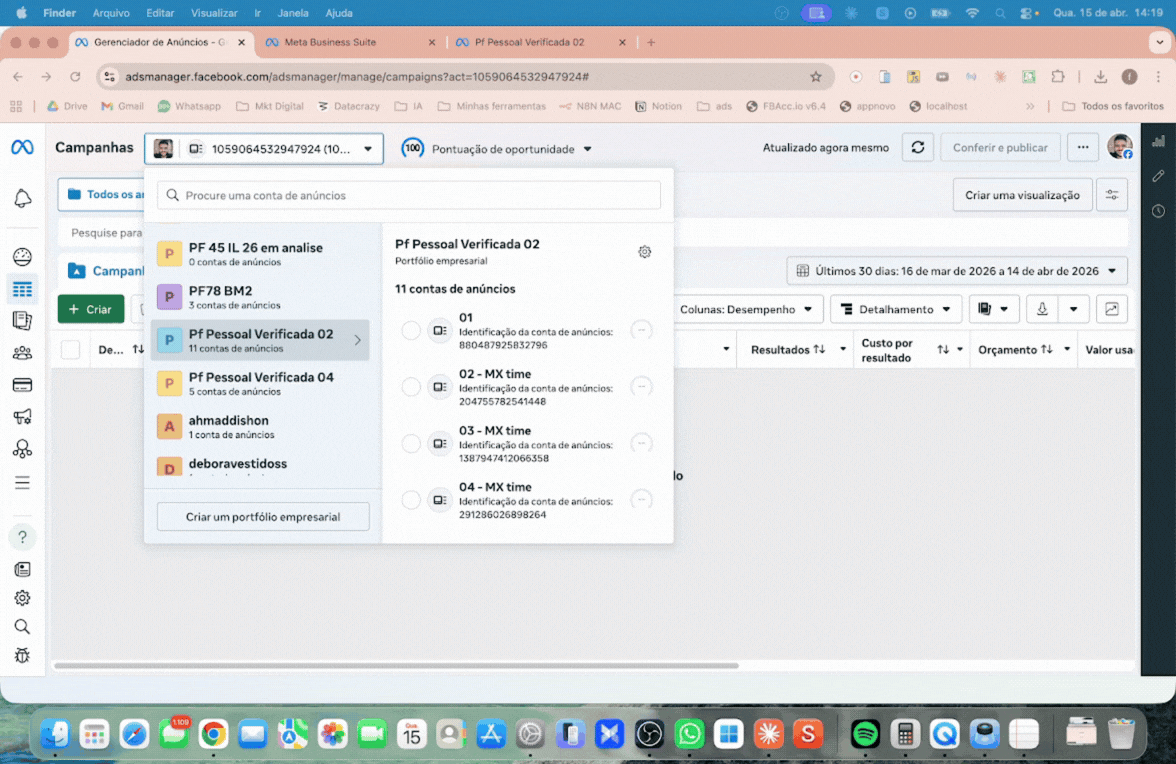The height and width of the screenshot is (764, 1176).
Task: Click the bug report icon in sidebar
Action: pos(22,655)
